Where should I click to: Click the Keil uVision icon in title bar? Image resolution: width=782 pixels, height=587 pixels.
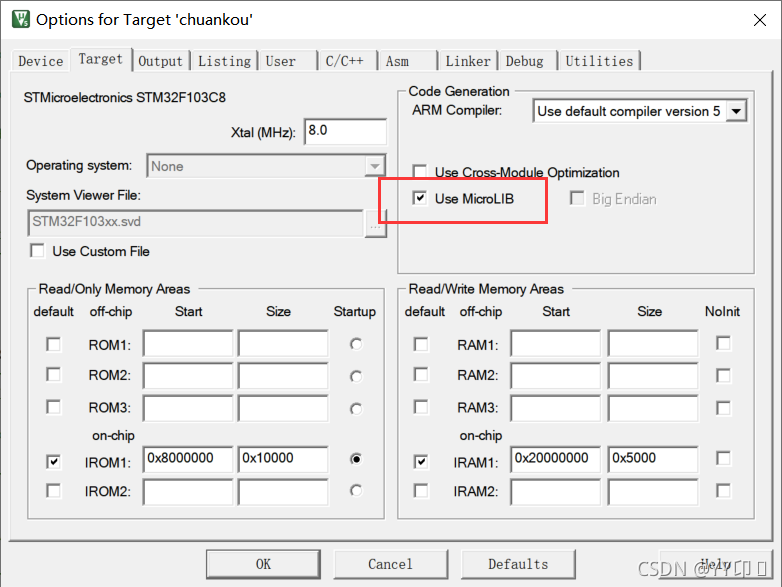tap(20, 19)
